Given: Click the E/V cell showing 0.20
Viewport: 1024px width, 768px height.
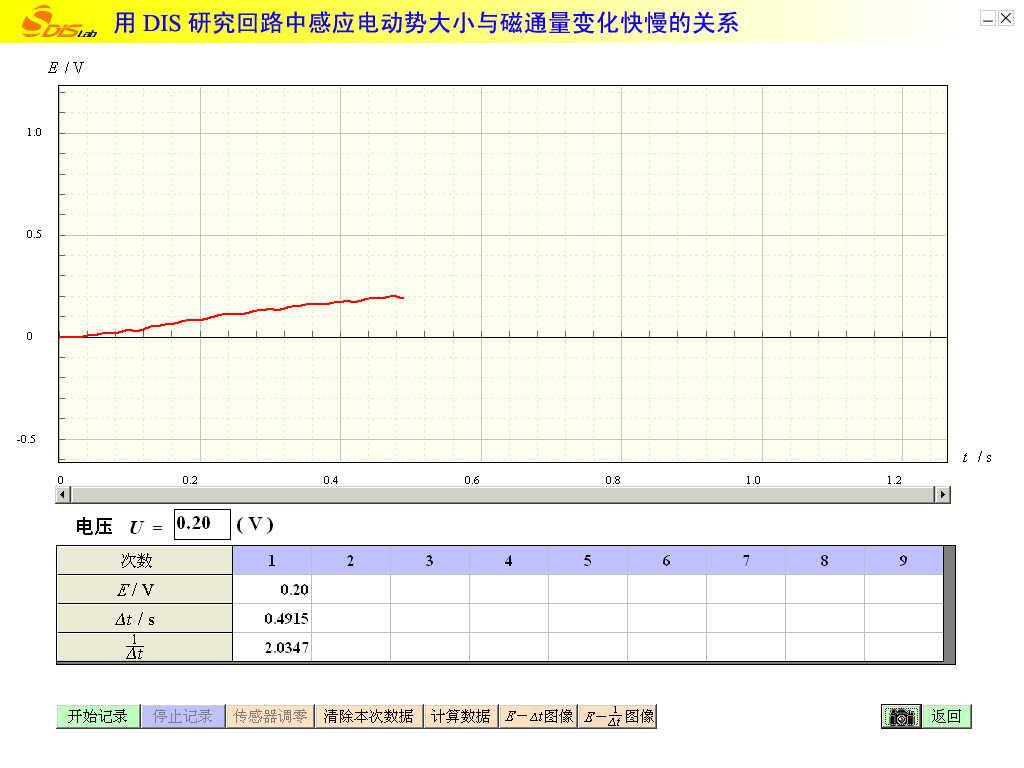Looking at the screenshot, I should pos(272,590).
